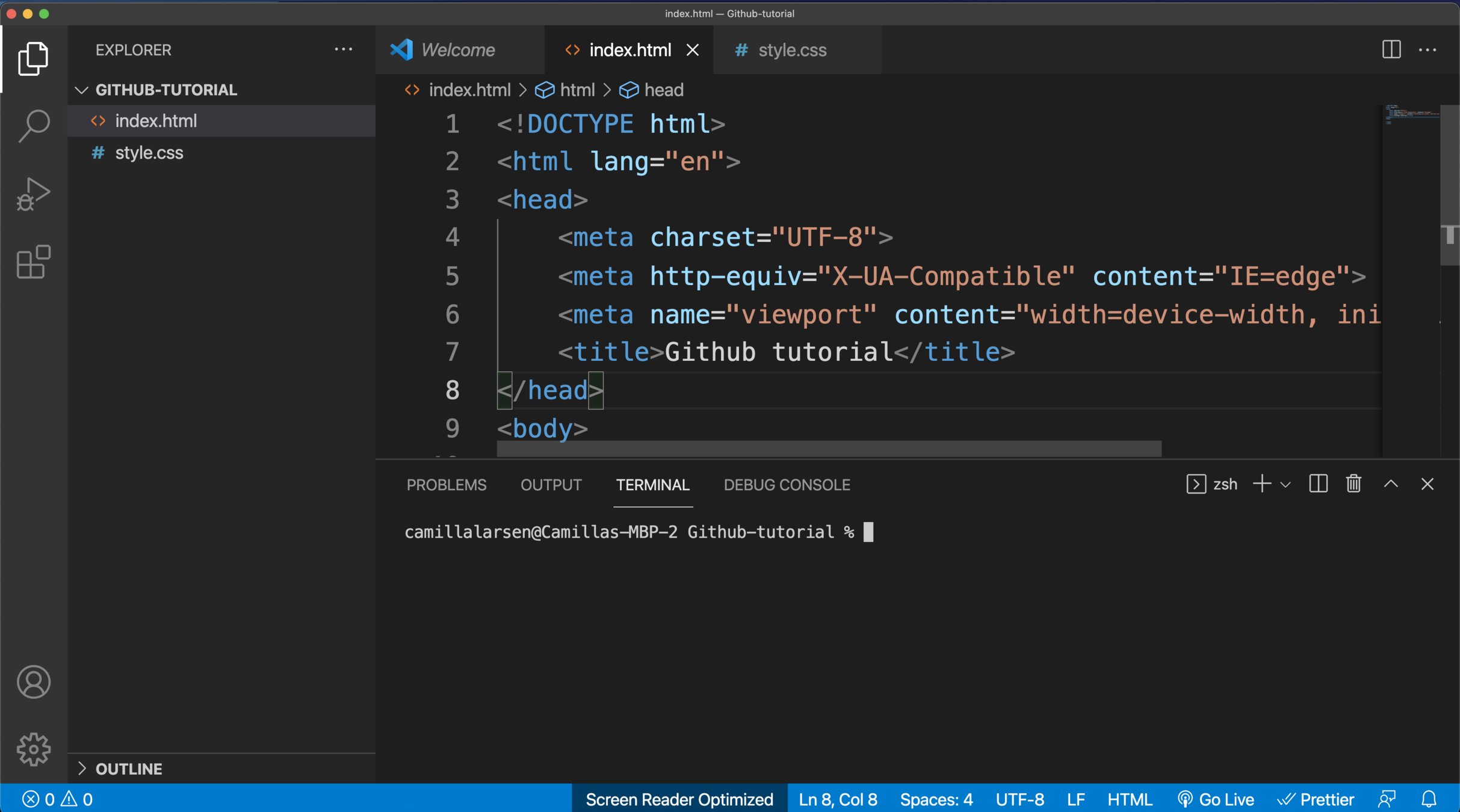Toggle Go Live server
Image resolution: width=1460 pixels, height=812 pixels.
[1216, 799]
